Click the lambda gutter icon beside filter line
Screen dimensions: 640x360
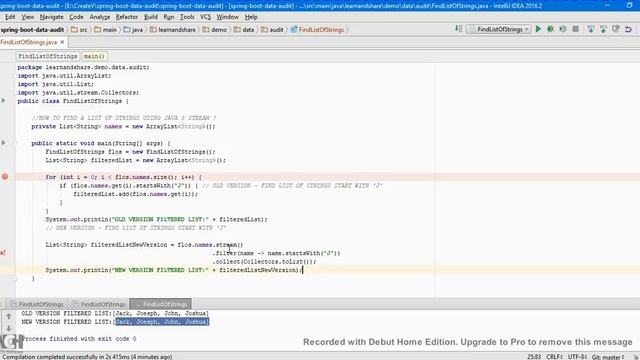3,253
